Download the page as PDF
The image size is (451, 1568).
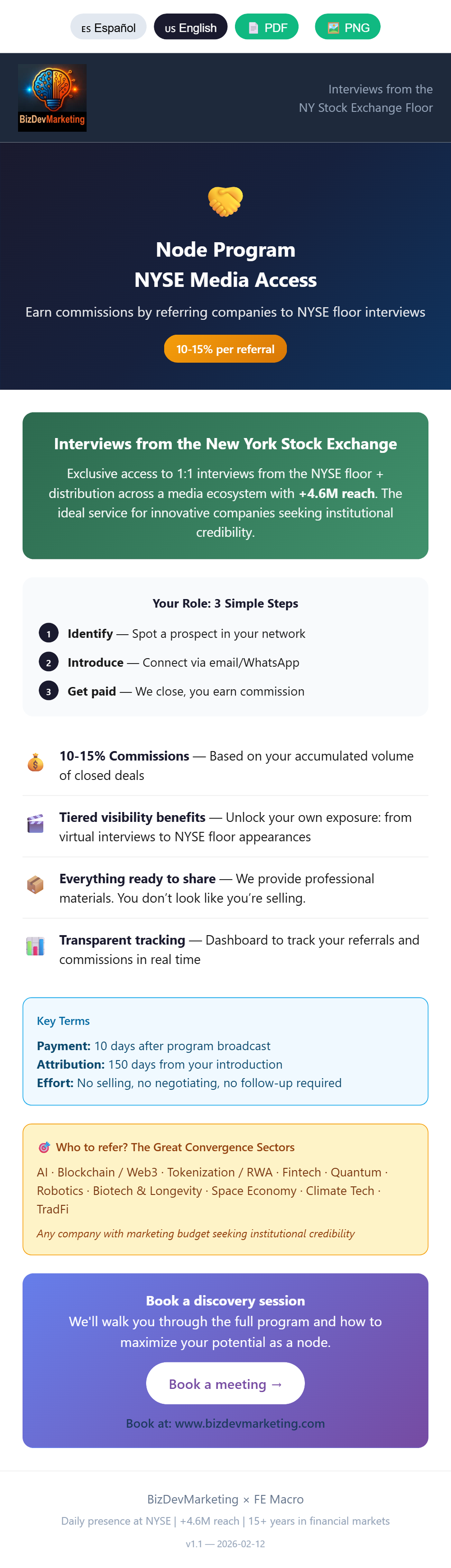coord(267,28)
